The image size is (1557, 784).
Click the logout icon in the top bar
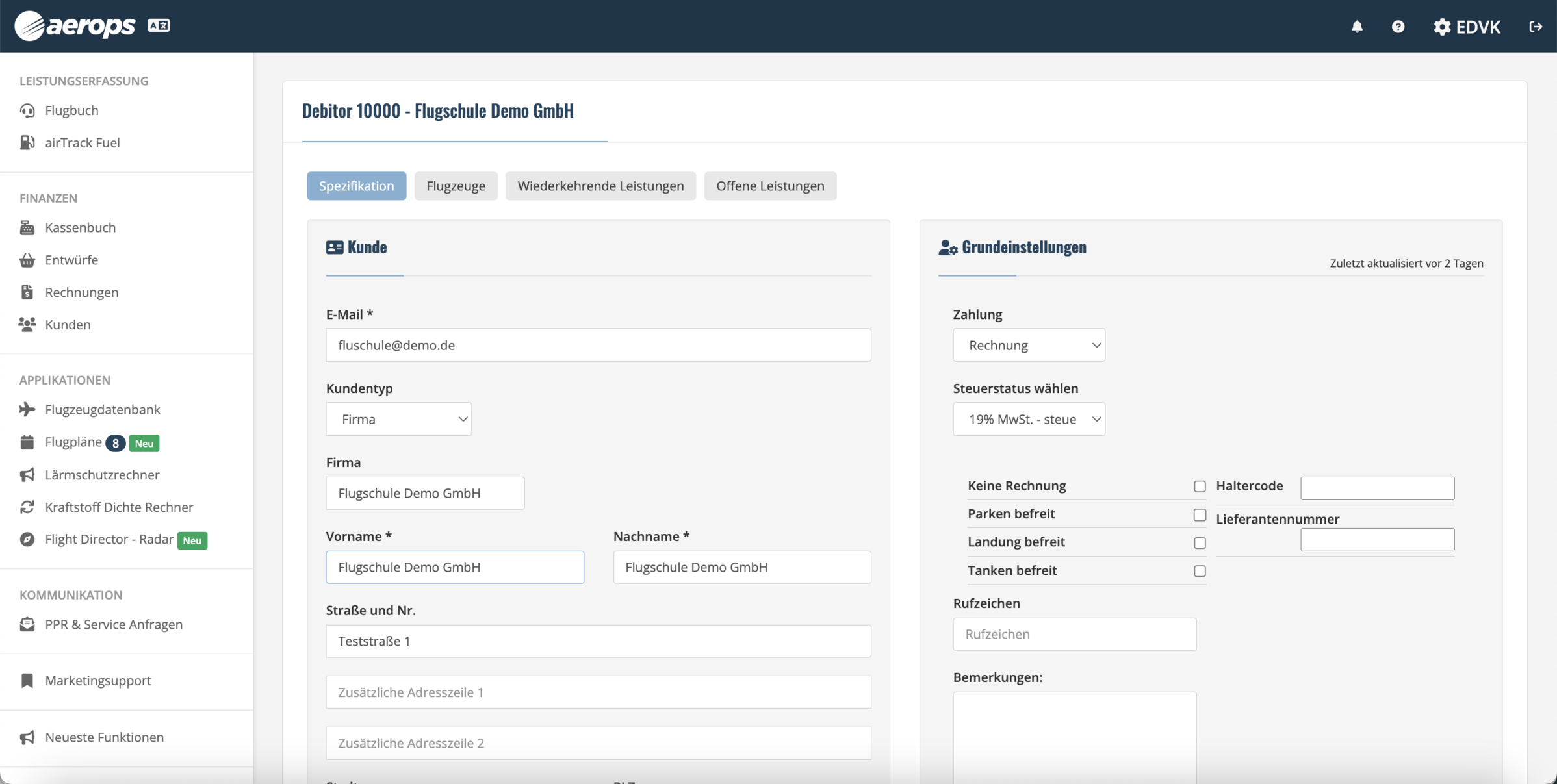pyautogui.click(x=1536, y=27)
